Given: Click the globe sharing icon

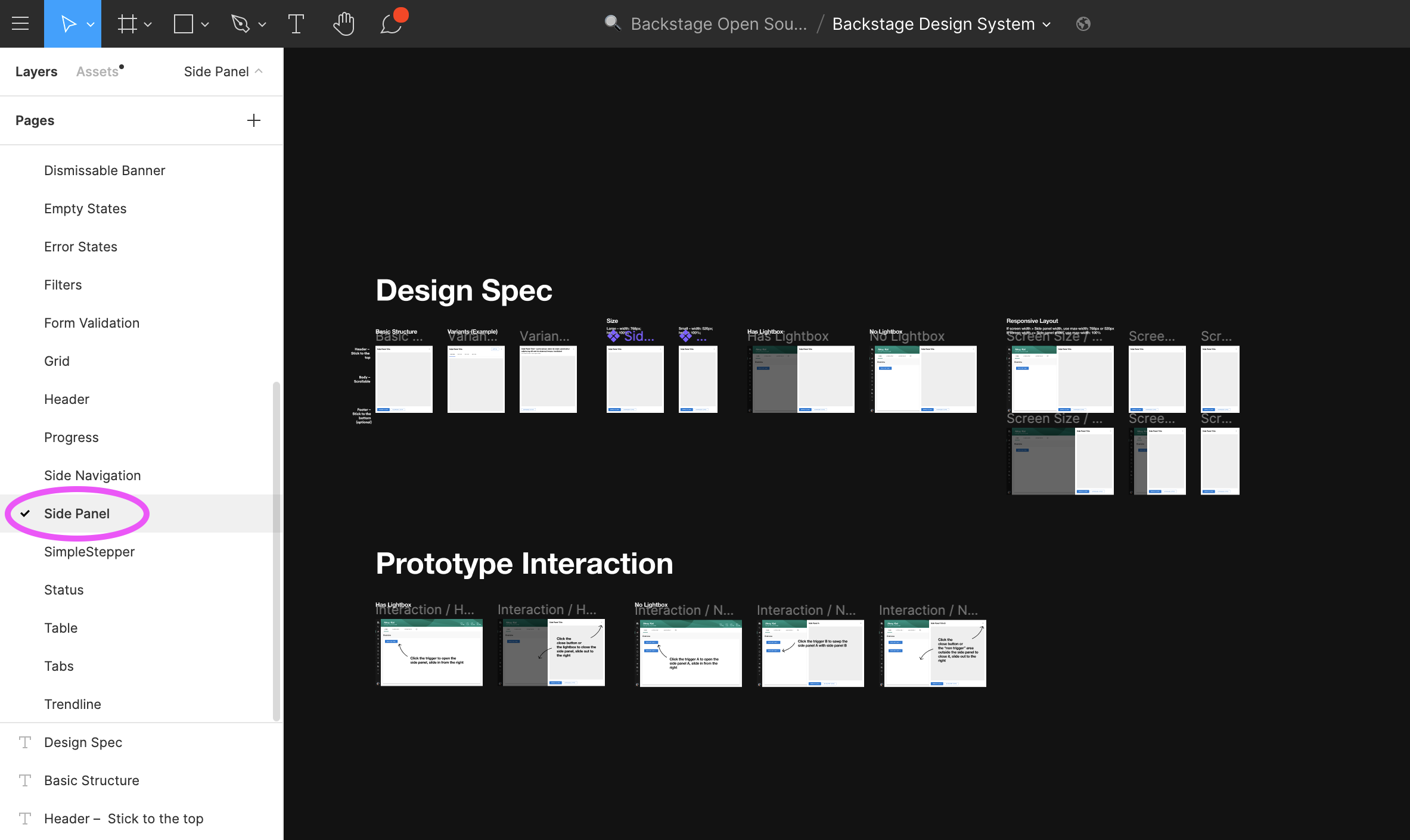Looking at the screenshot, I should point(1083,24).
